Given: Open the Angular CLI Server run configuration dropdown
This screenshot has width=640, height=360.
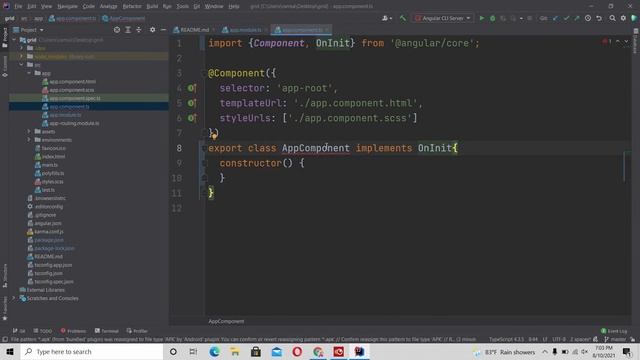Looking at the screenshot, I should click(443, 18).
